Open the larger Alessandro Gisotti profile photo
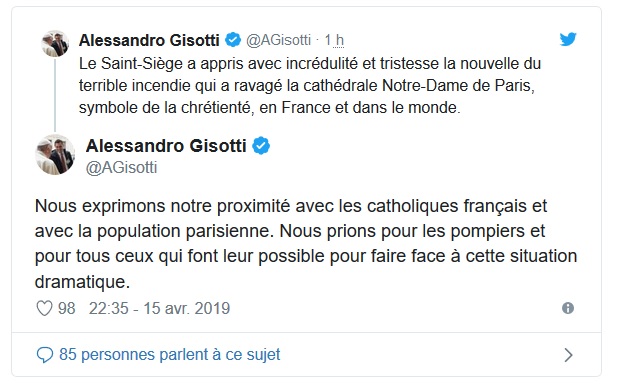Screen dimensions: 617x385 pyautogui.click(x=55, y=155)
